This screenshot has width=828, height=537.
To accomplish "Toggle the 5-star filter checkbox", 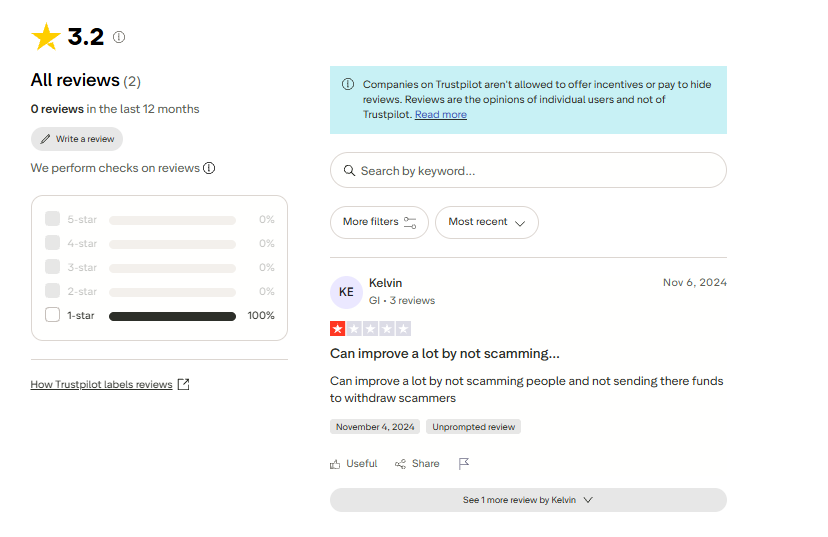I will [x=52, y=219].
